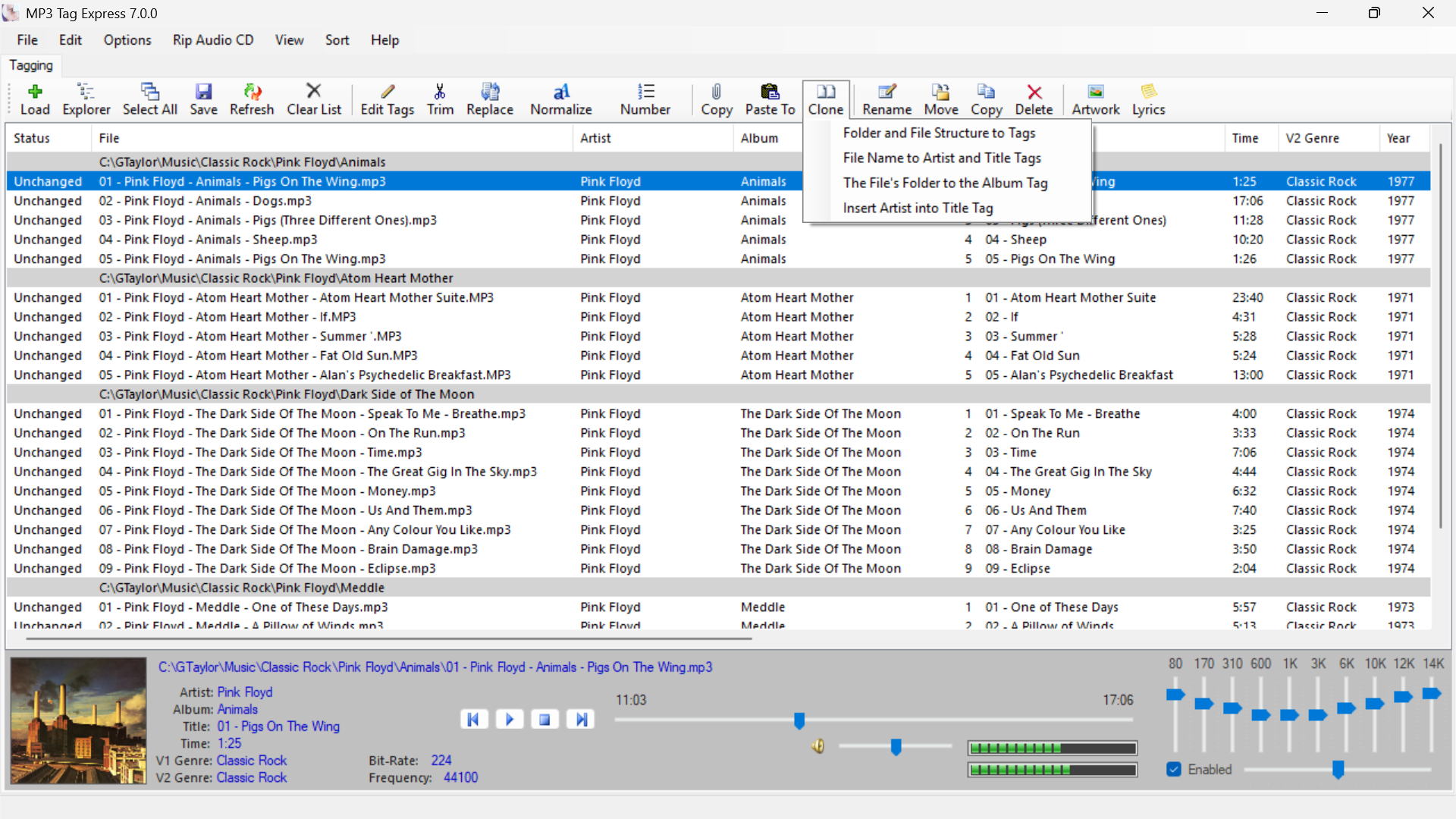The height and width of the screenshot is (819, 1456).
Task: Click the Status column header
Action: coord(49,138)
